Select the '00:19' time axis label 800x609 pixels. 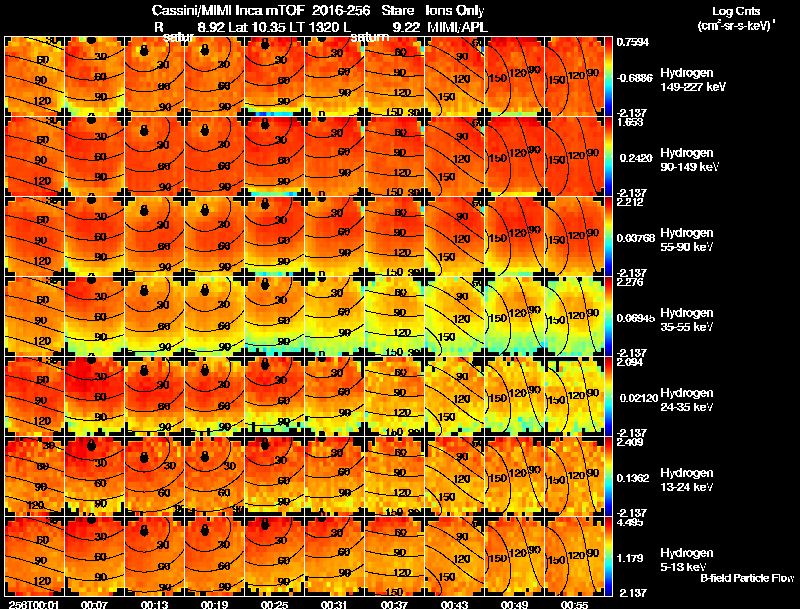pos(214,604)
